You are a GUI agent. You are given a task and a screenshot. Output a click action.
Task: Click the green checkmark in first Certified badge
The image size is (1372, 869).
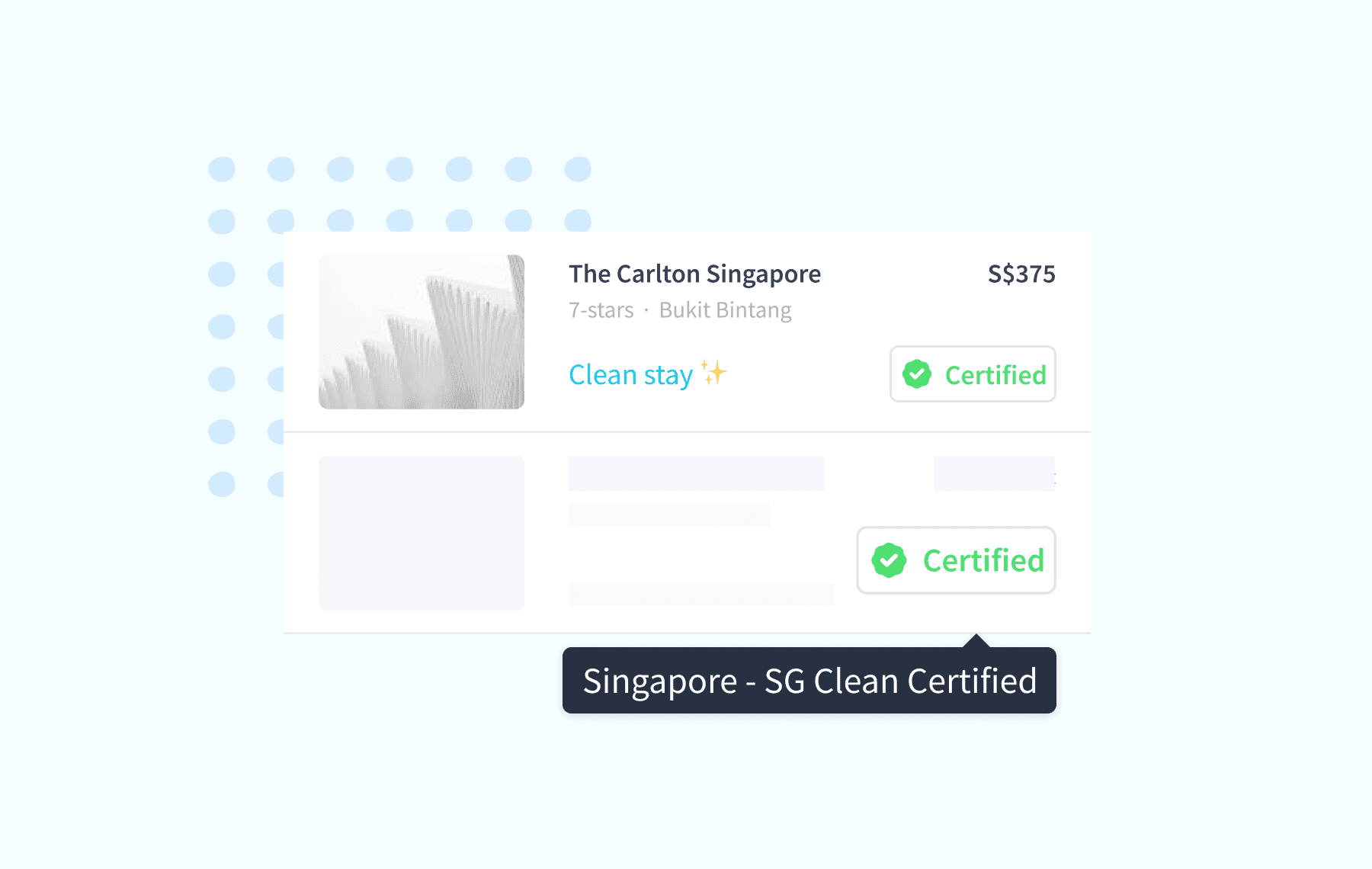click(x=917, y=374)
